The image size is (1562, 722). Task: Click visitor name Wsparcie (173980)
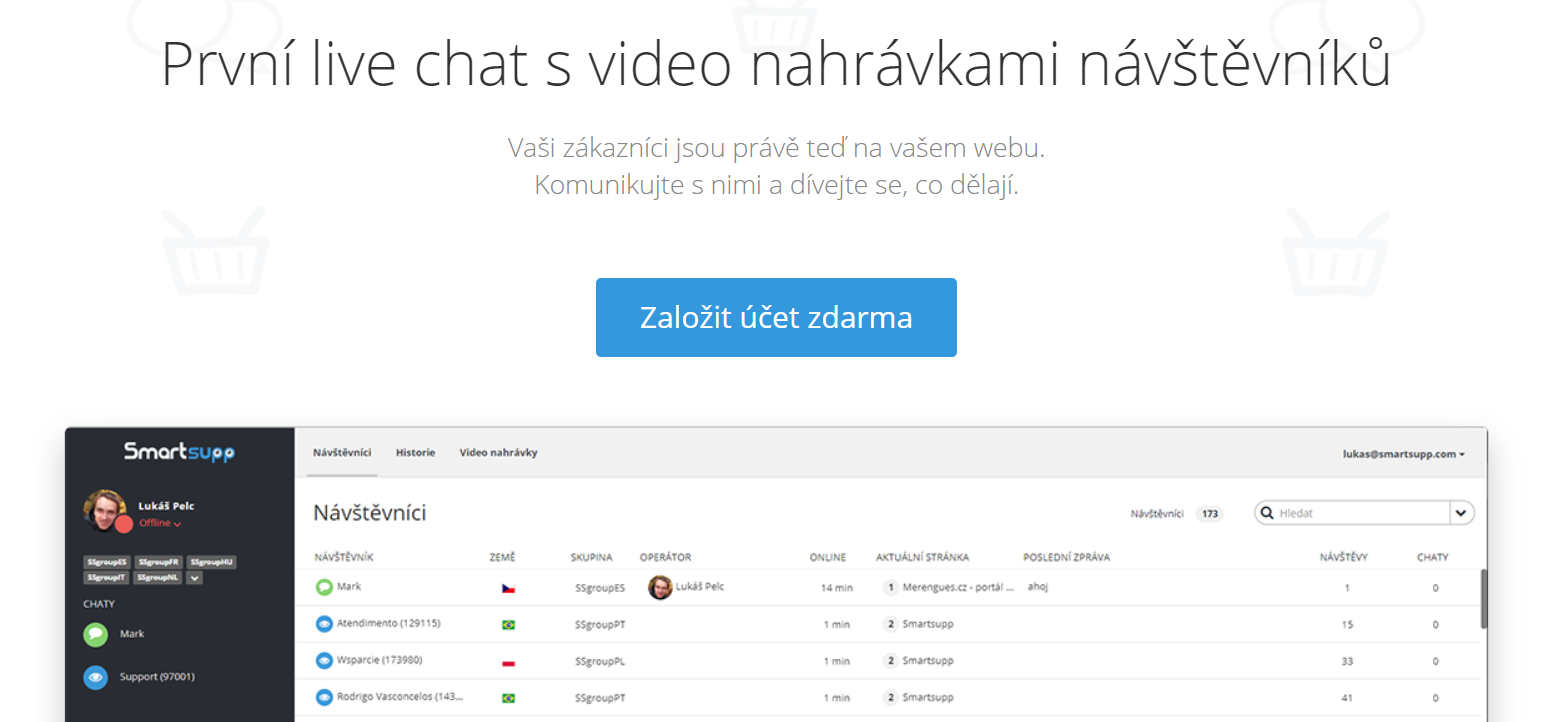tap(381, 660)
